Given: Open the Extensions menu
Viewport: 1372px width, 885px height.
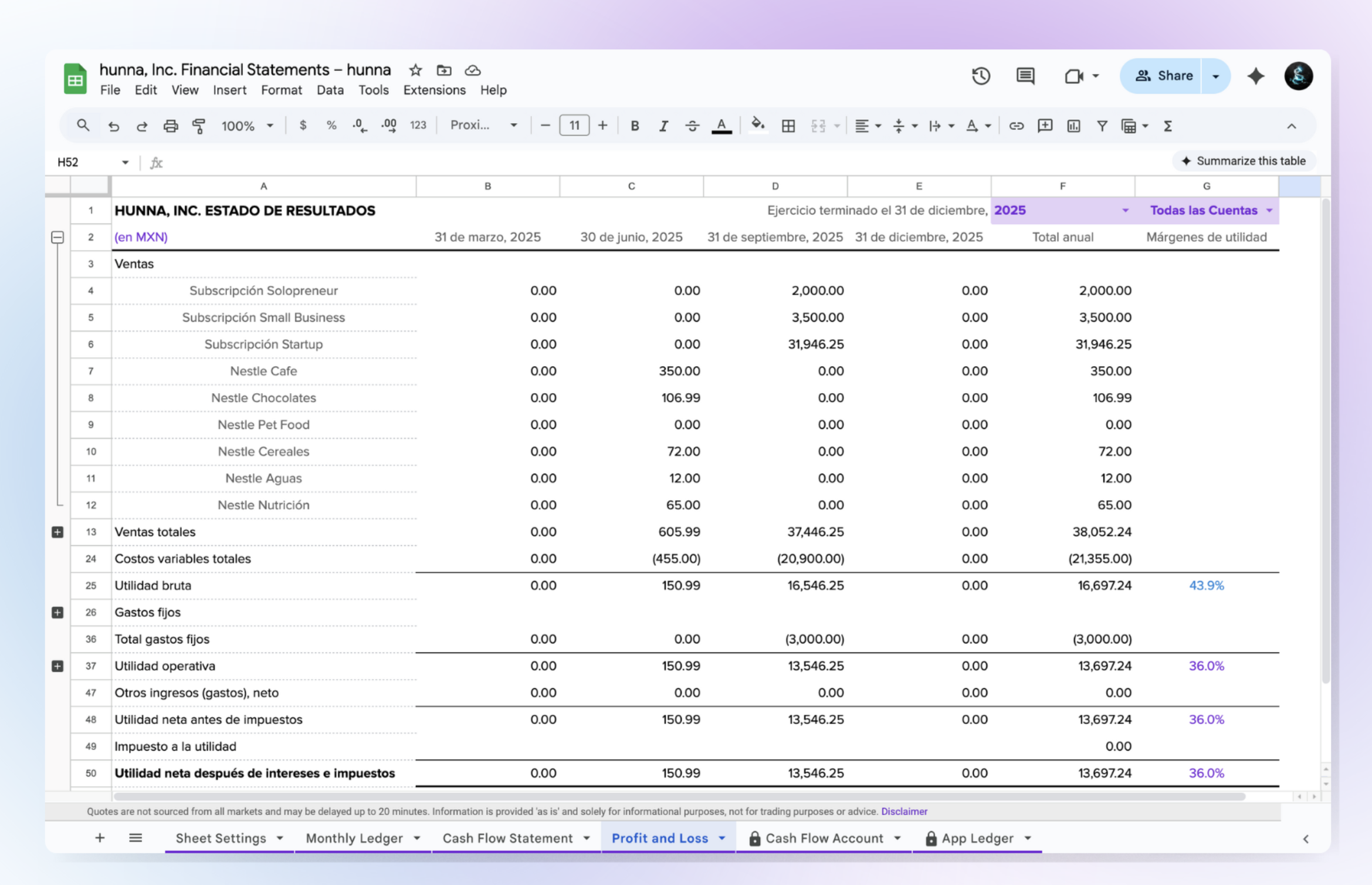Looking at the screenshot, I should 434,90.
